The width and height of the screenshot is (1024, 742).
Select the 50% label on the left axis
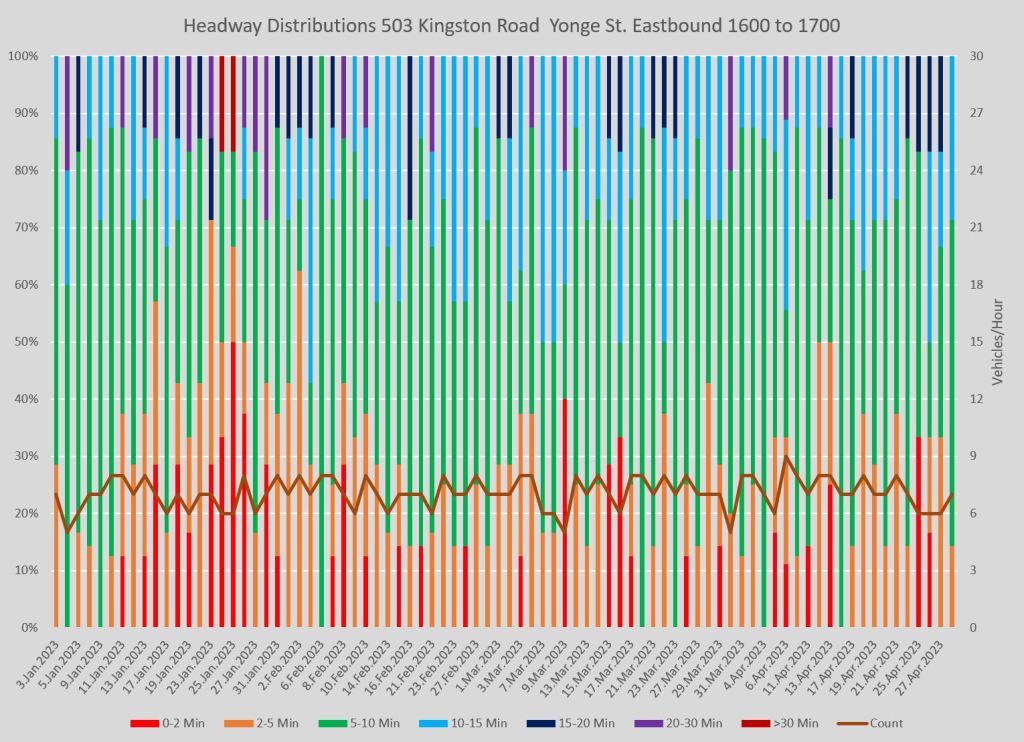[25, 342]
